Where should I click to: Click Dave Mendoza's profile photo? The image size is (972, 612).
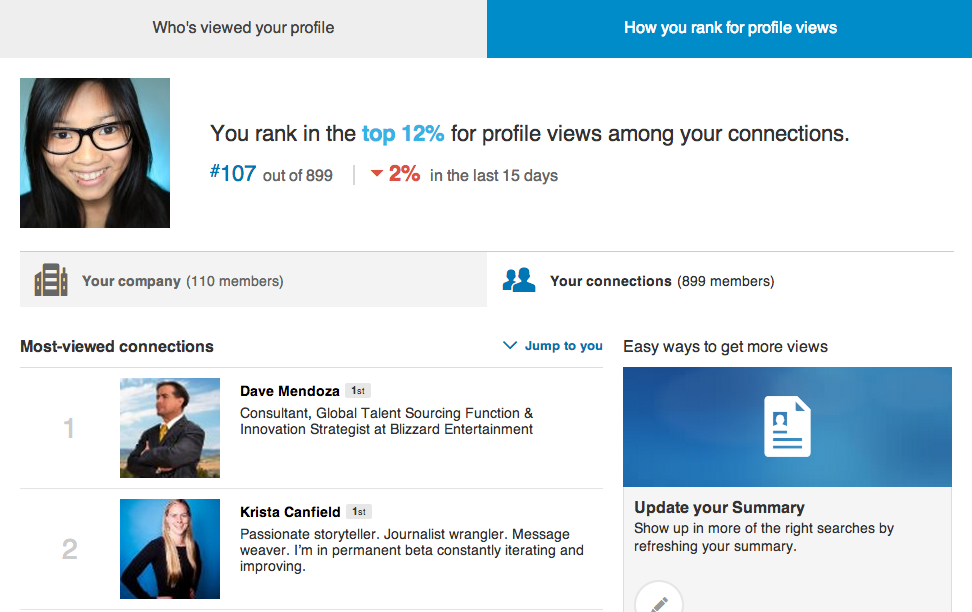[x=169, y=427]
